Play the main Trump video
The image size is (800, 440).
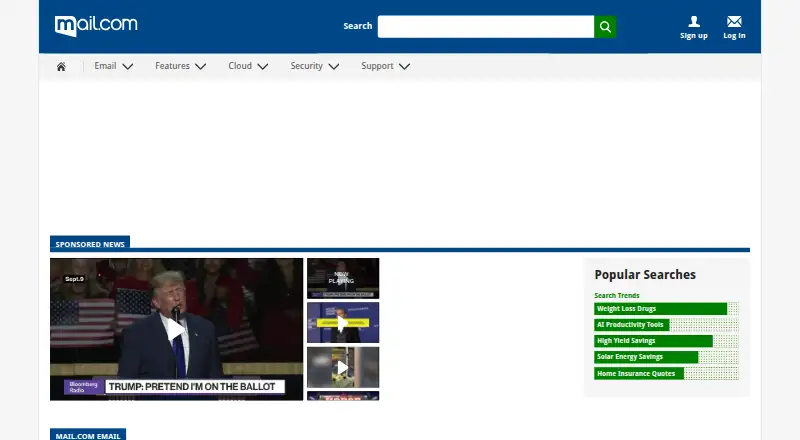(x=176, y=329)
